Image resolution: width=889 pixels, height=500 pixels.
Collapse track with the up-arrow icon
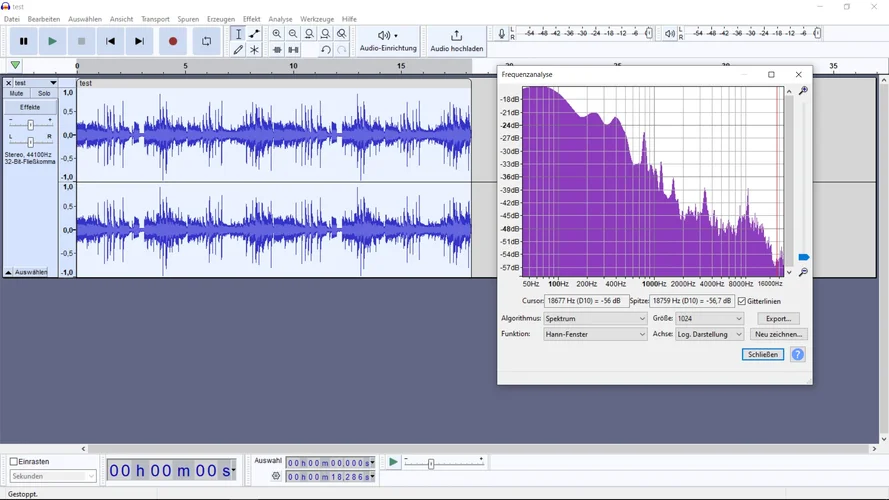click(x=9, y=272)
